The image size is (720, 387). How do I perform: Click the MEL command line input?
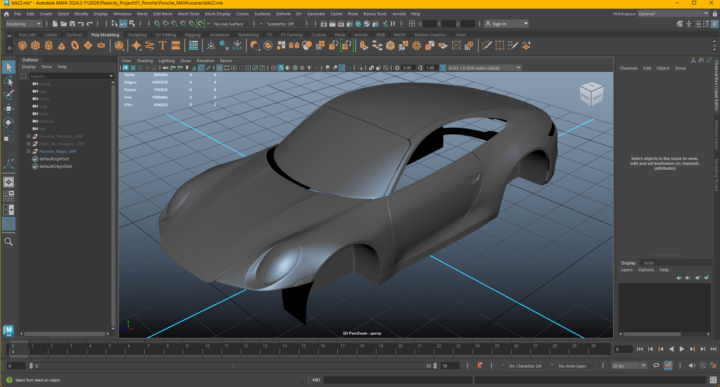[x=398, y=380]
